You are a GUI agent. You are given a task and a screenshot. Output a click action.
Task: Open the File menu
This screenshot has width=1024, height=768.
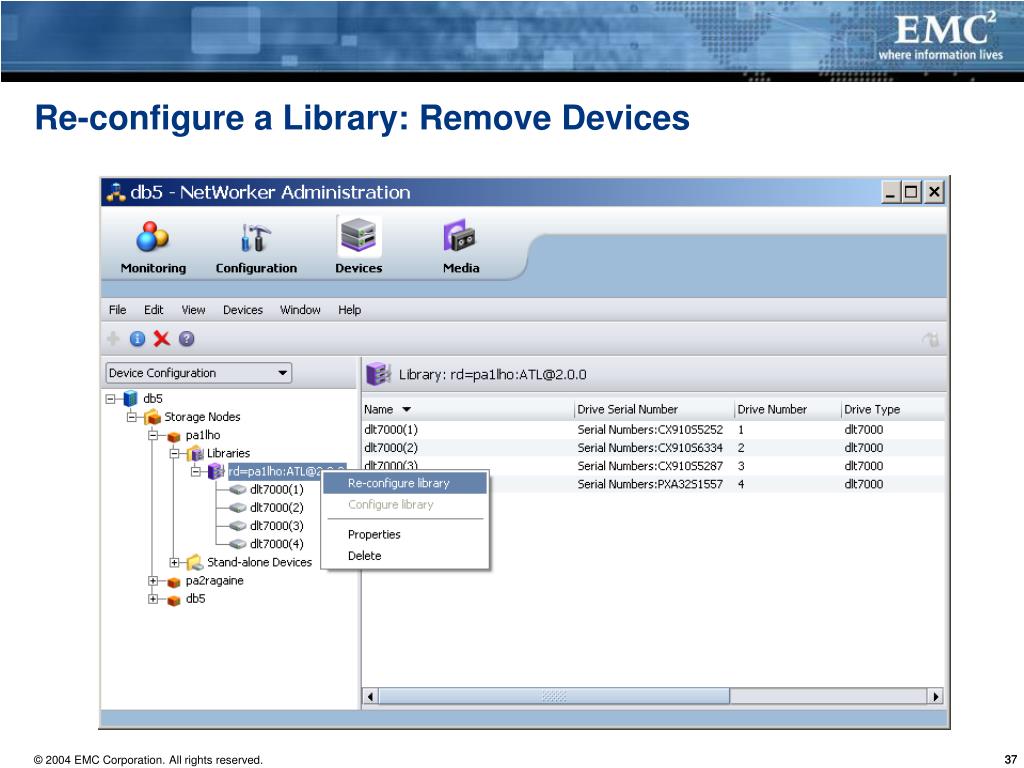coord(118,310)
